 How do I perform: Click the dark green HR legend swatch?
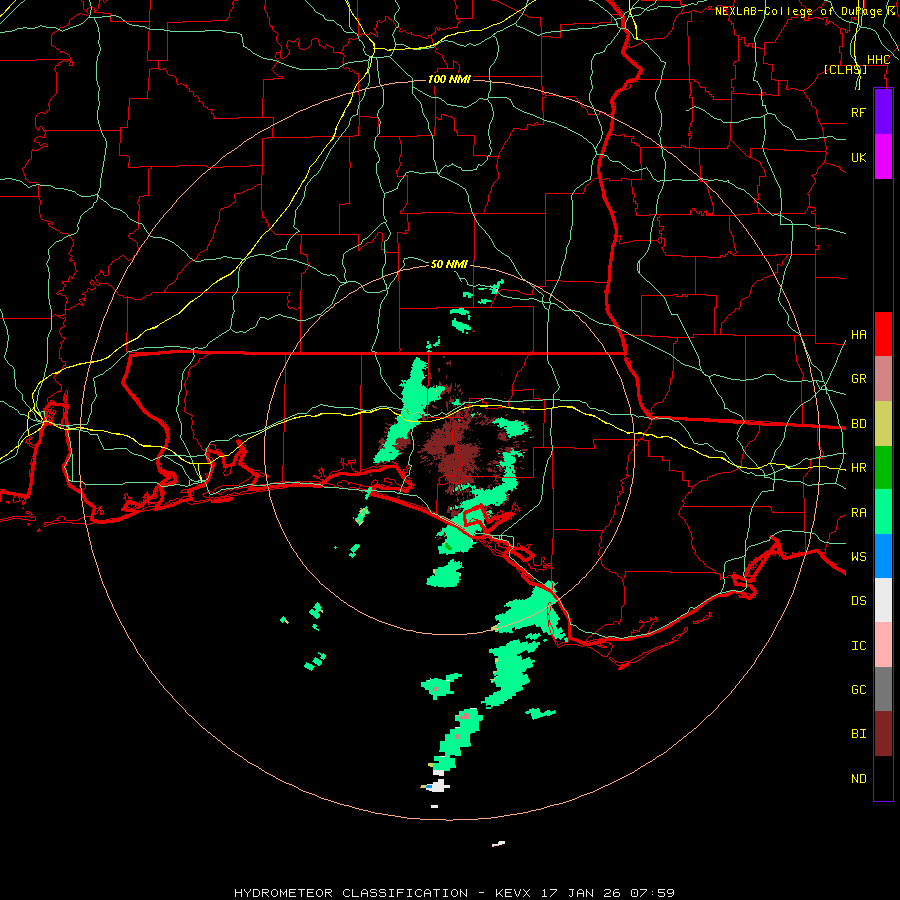coord(883,468)
